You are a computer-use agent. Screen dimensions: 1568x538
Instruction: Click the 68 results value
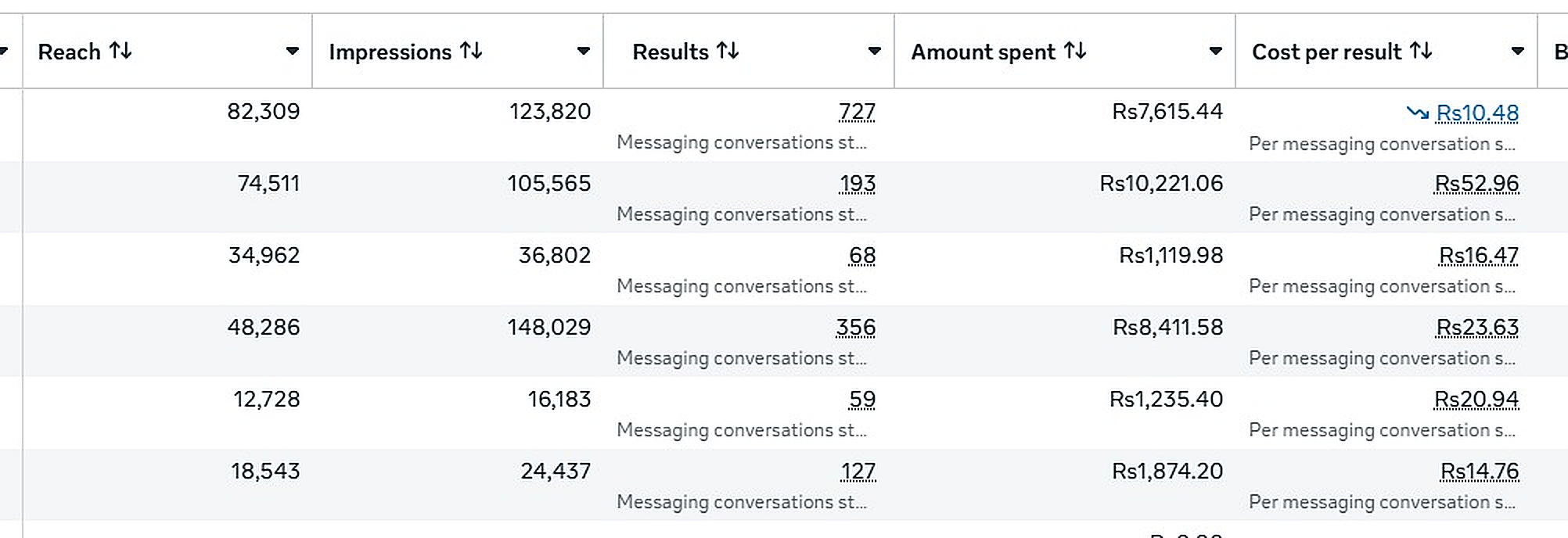point(862,256)
